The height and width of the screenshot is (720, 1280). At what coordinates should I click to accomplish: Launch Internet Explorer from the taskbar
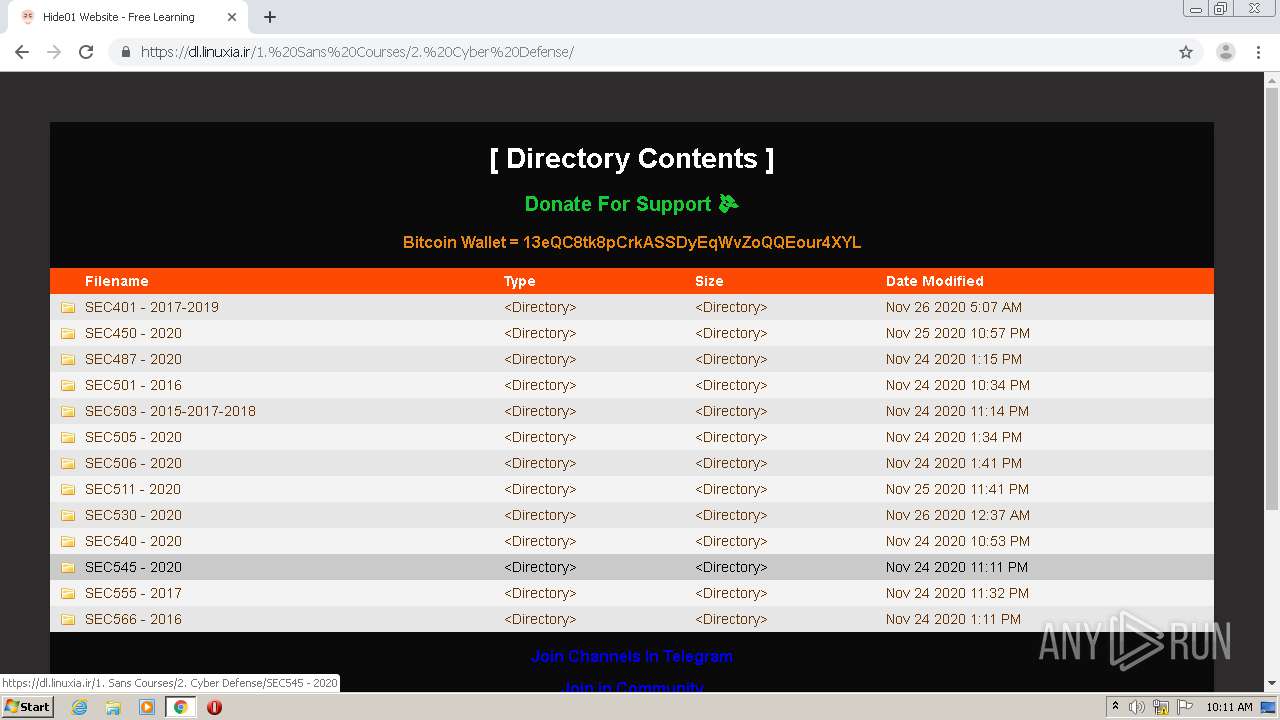click(x=79, y=707)
